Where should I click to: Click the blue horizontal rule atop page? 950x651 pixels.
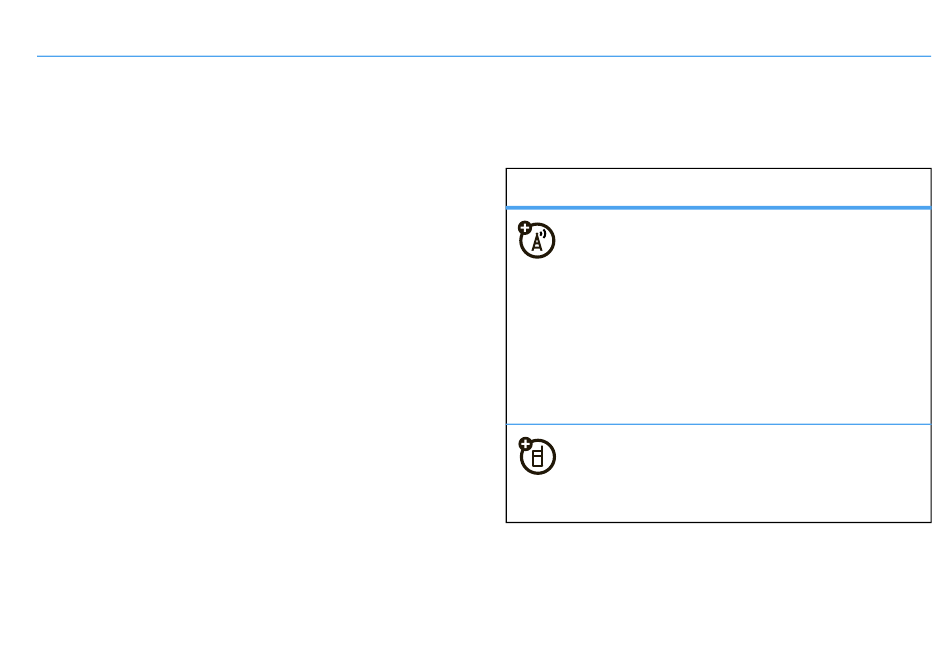pos(483,56)
